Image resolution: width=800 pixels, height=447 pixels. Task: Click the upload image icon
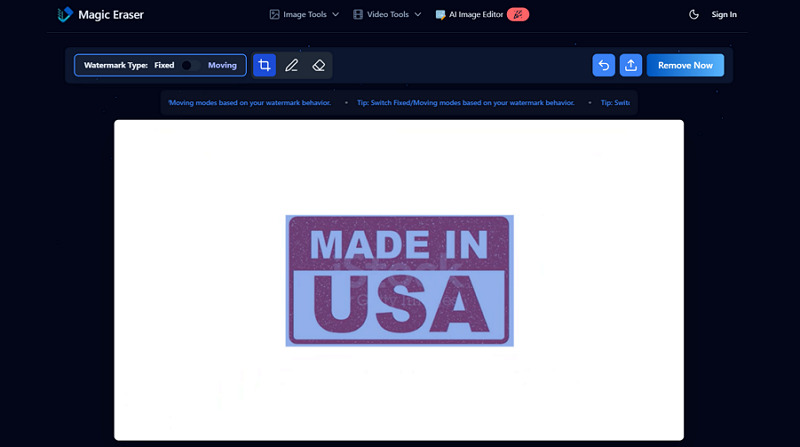(631, 65)
